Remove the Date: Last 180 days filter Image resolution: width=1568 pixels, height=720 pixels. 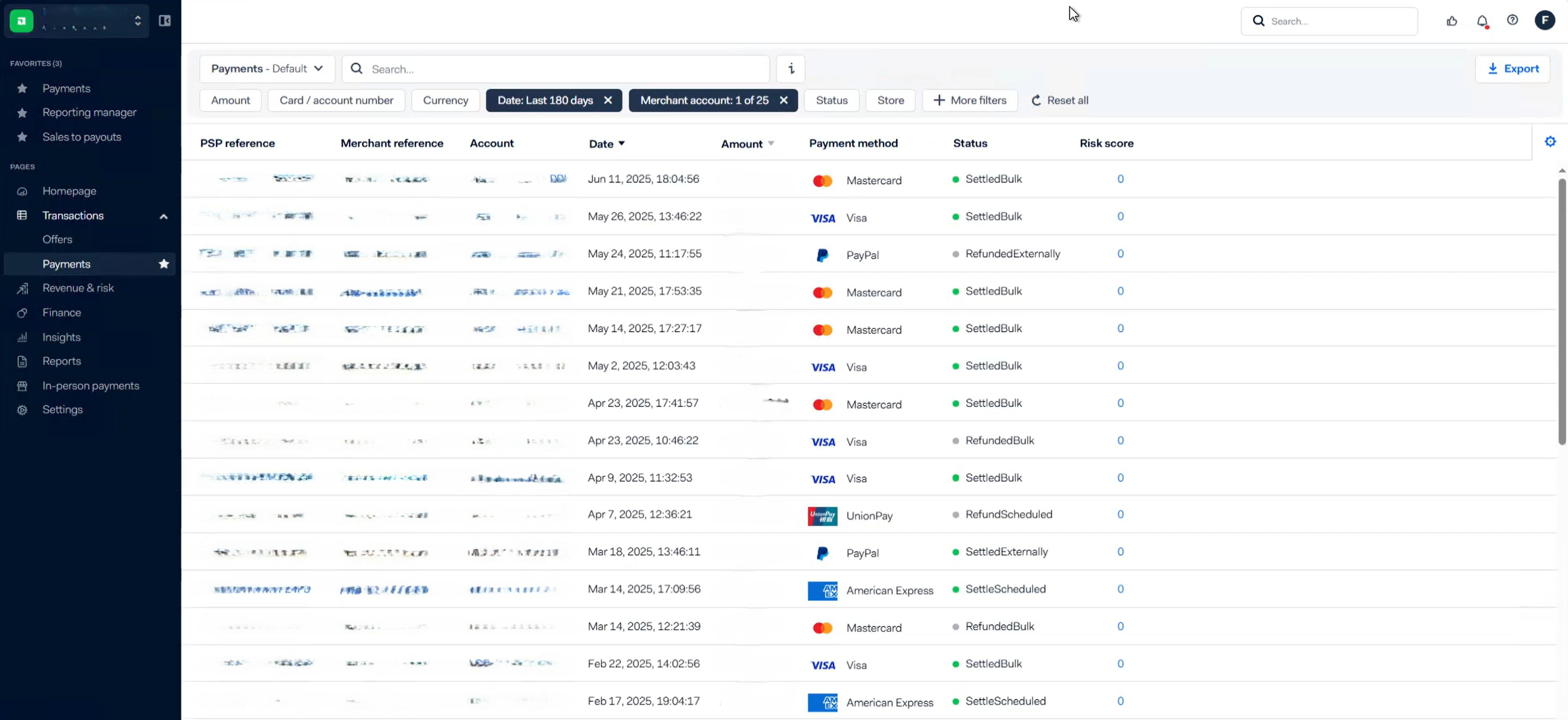(x=607, y=100)
